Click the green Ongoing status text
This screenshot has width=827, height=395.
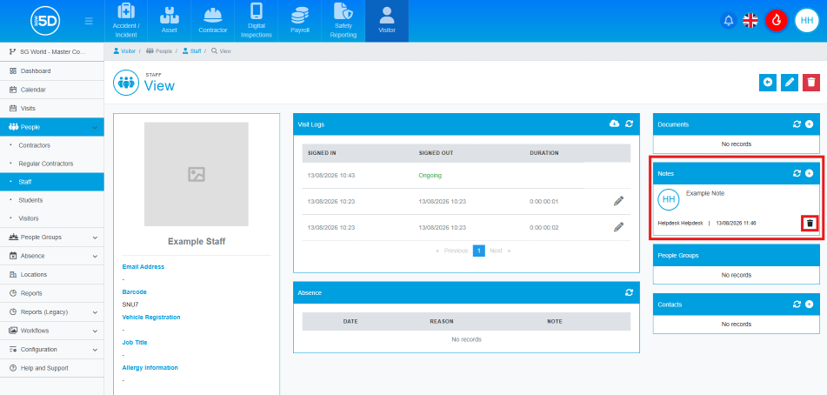[x=430, y=176]
